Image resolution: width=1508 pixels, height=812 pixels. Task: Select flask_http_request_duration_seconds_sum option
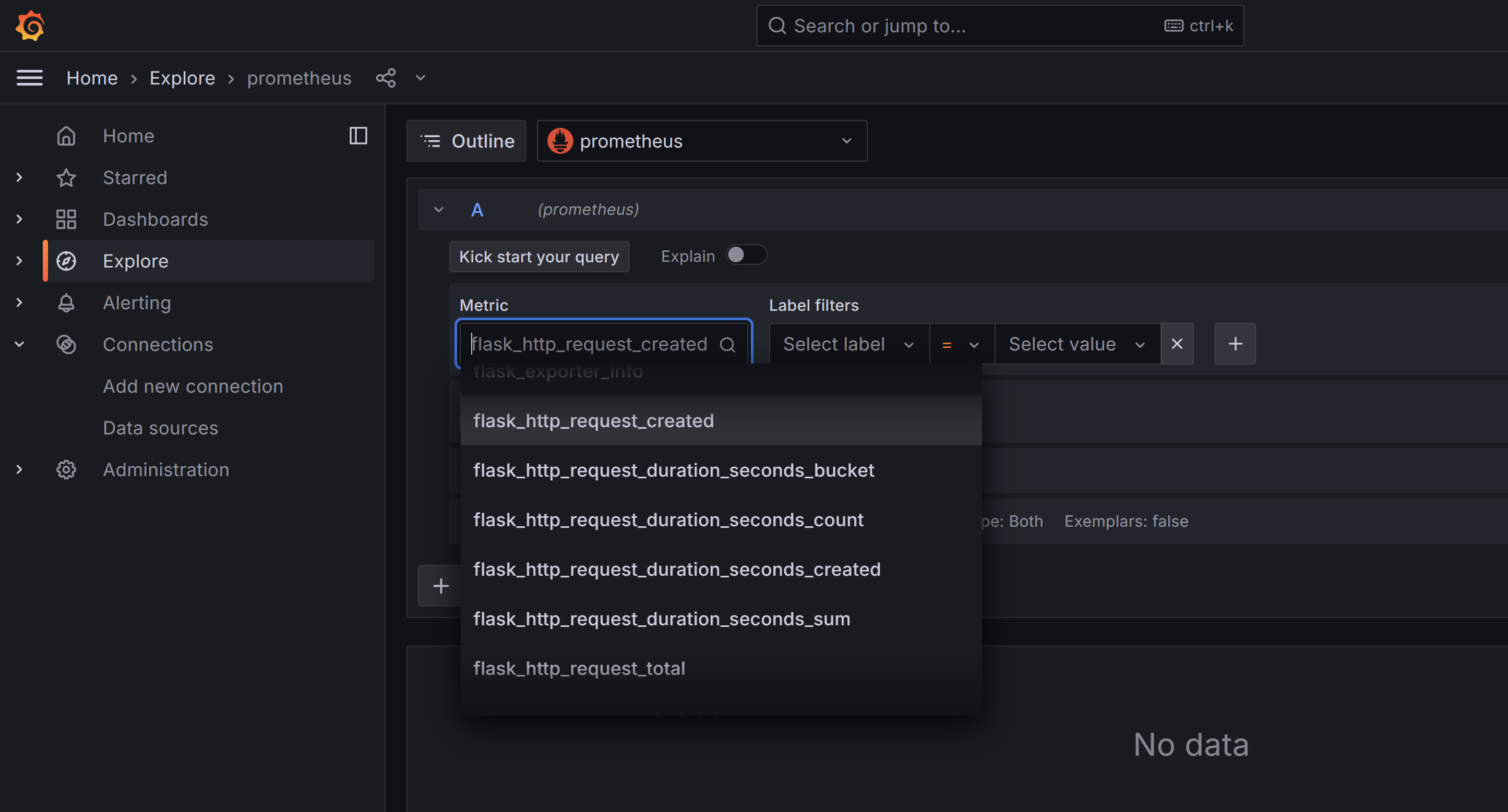point(721,619)
